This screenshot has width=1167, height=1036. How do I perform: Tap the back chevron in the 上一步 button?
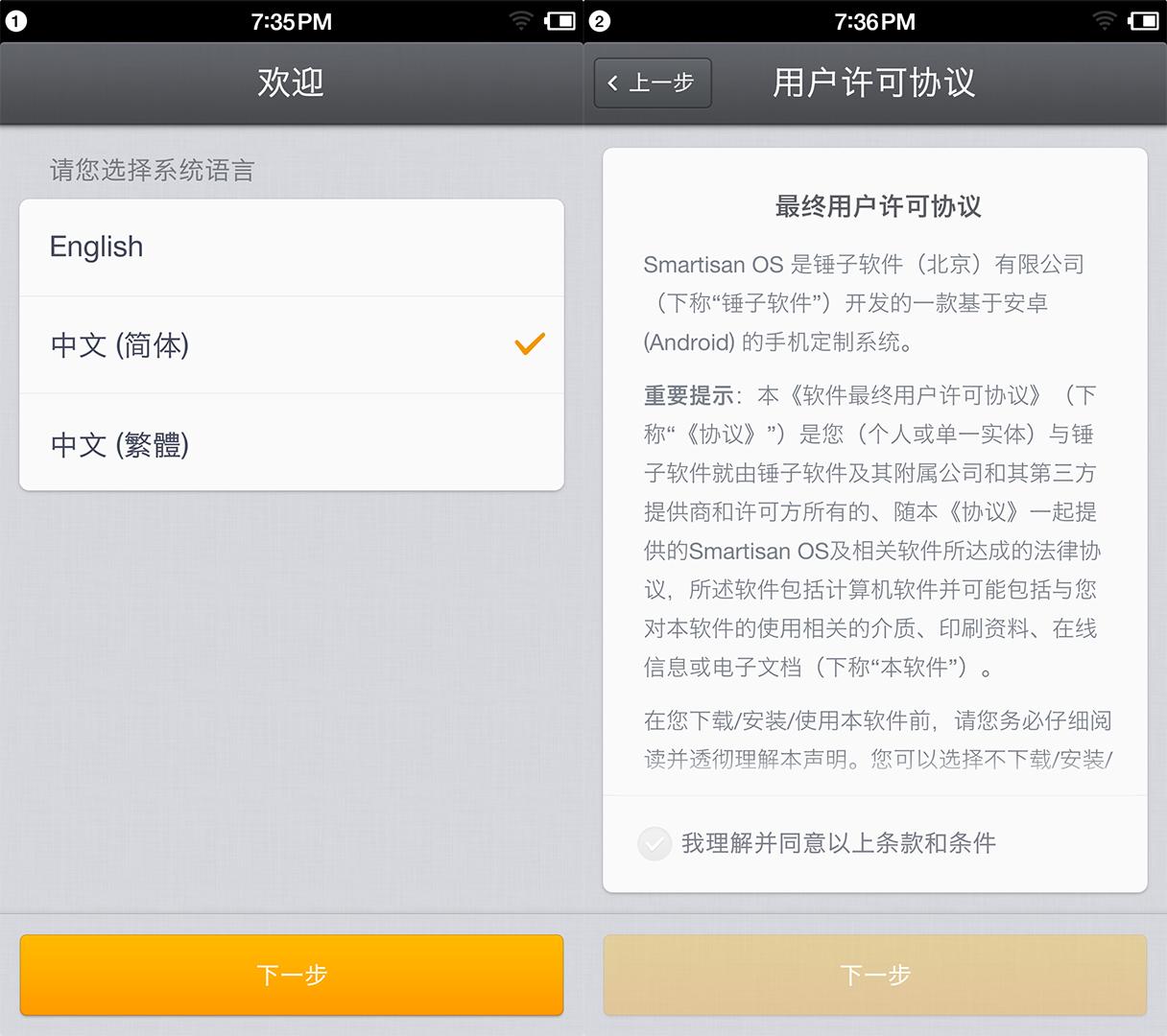click(611, 83)
